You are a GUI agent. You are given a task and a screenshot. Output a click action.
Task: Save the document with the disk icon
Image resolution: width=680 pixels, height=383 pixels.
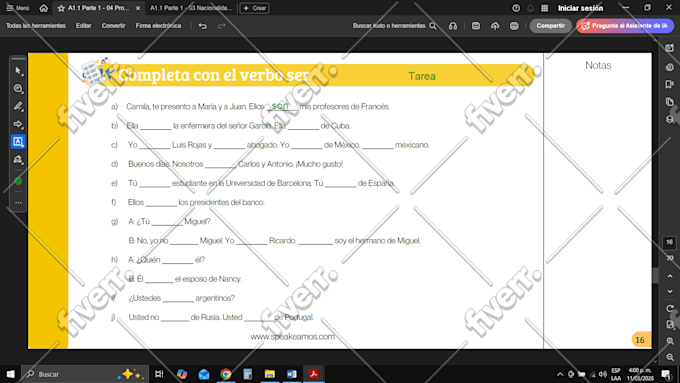click(476, 26)
